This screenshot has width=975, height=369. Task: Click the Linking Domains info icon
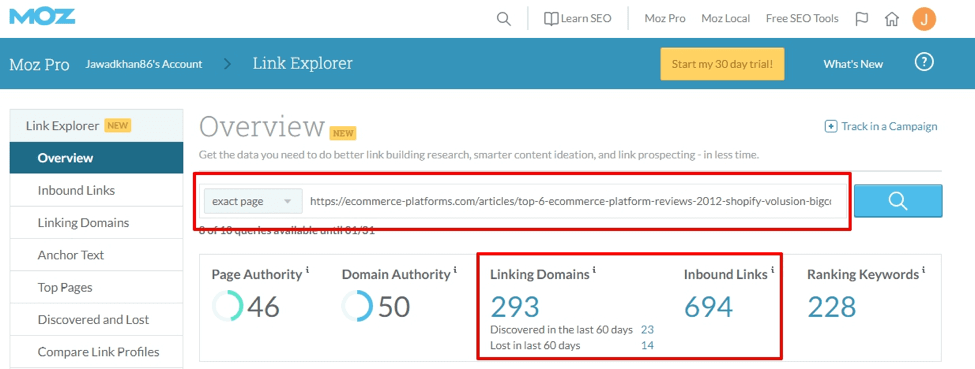coord(594,270)
